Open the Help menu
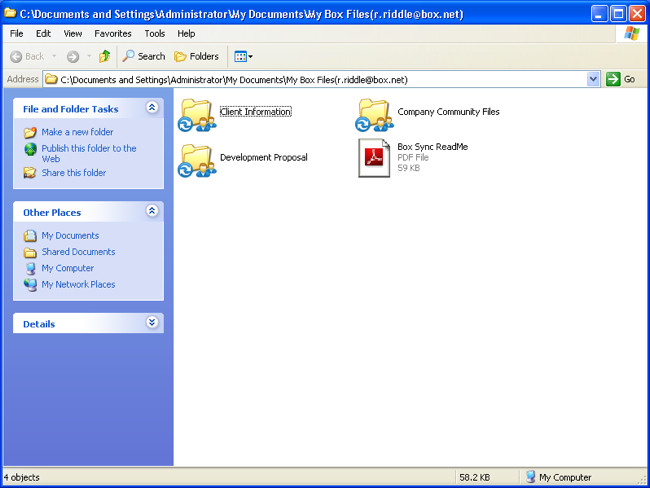Viewport: 650px width, 488px height. 186,34
